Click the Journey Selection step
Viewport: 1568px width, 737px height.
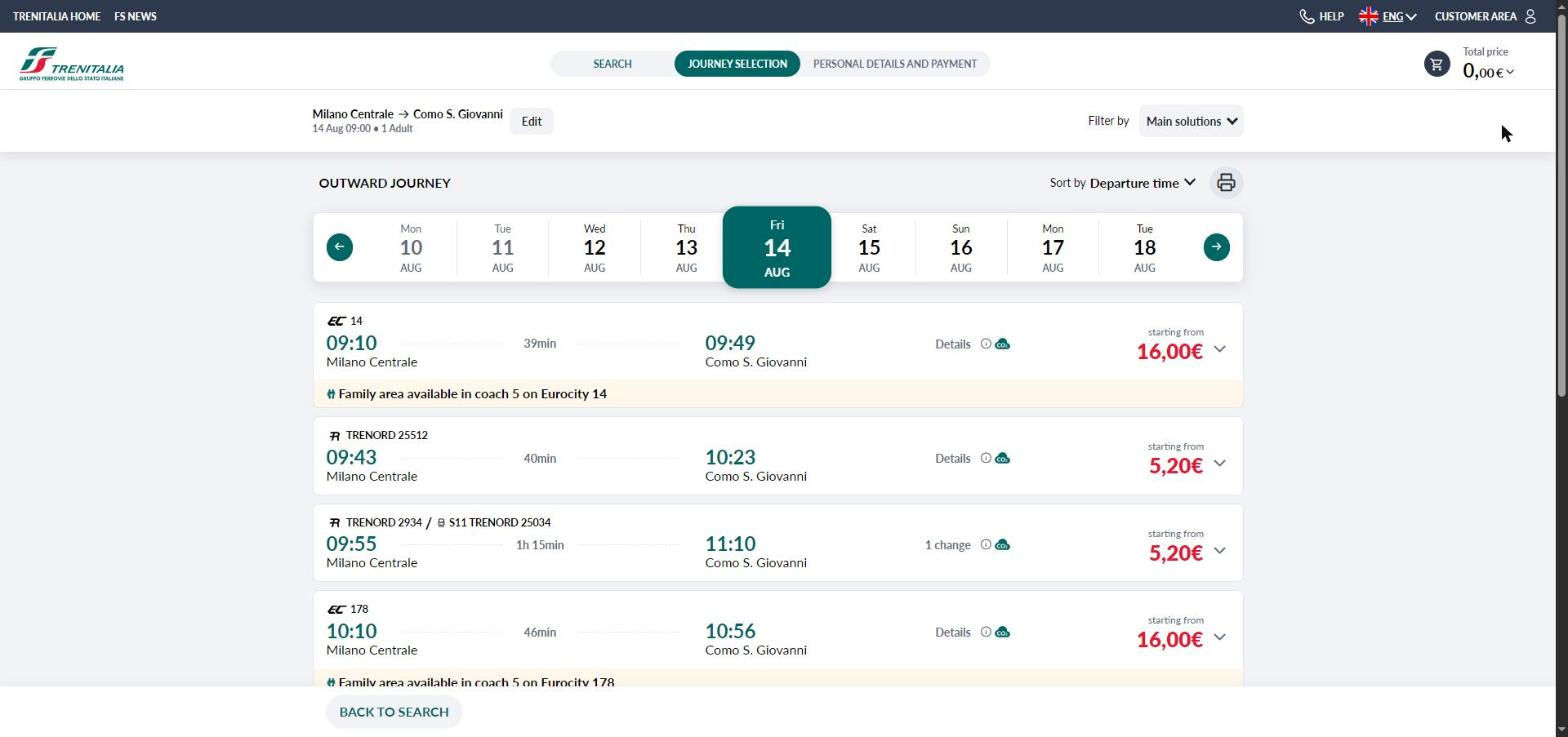pyautogui.click(x=737, y=64)
